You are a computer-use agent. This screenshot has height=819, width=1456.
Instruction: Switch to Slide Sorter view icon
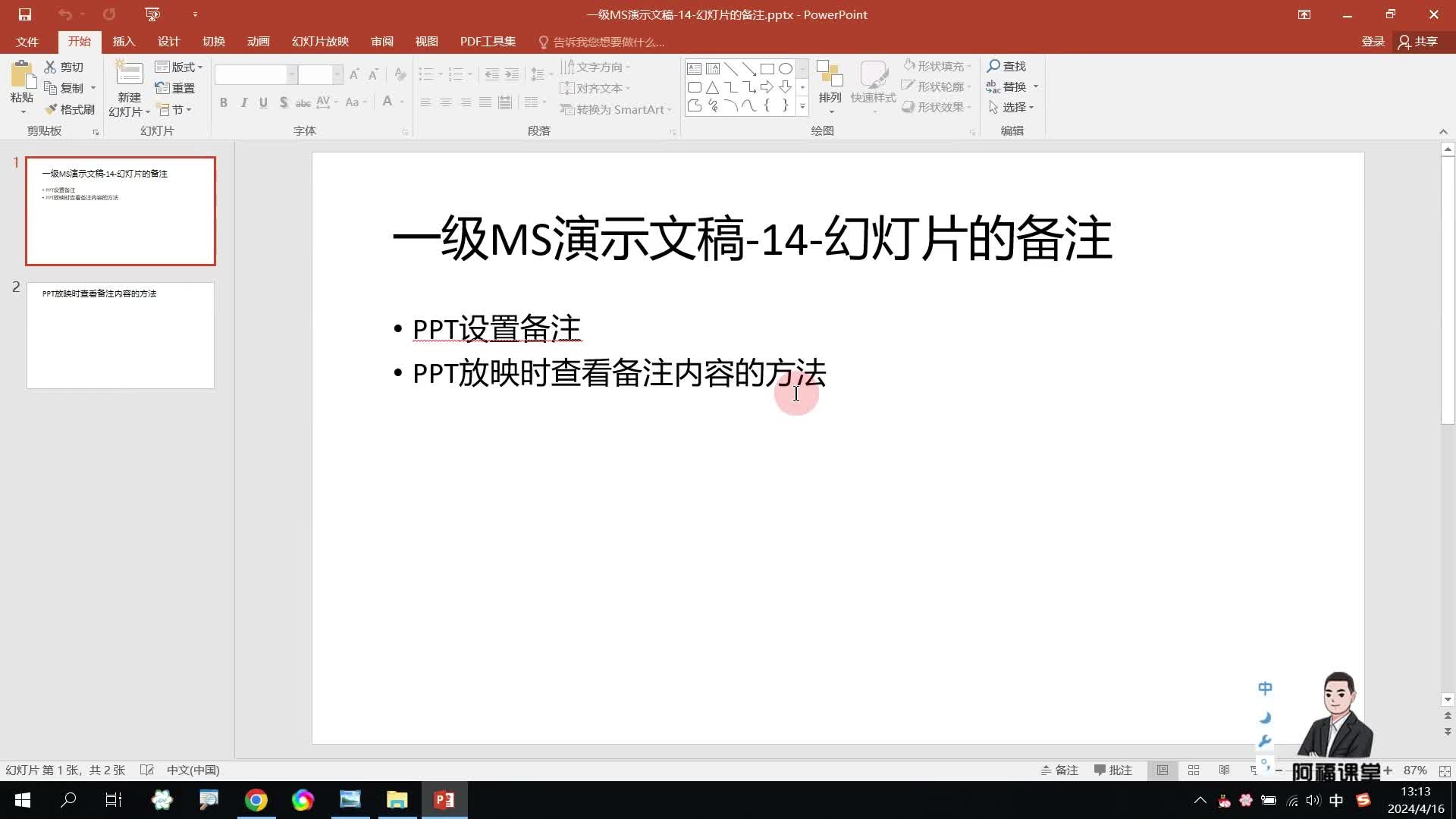(x=1194, y=770)
